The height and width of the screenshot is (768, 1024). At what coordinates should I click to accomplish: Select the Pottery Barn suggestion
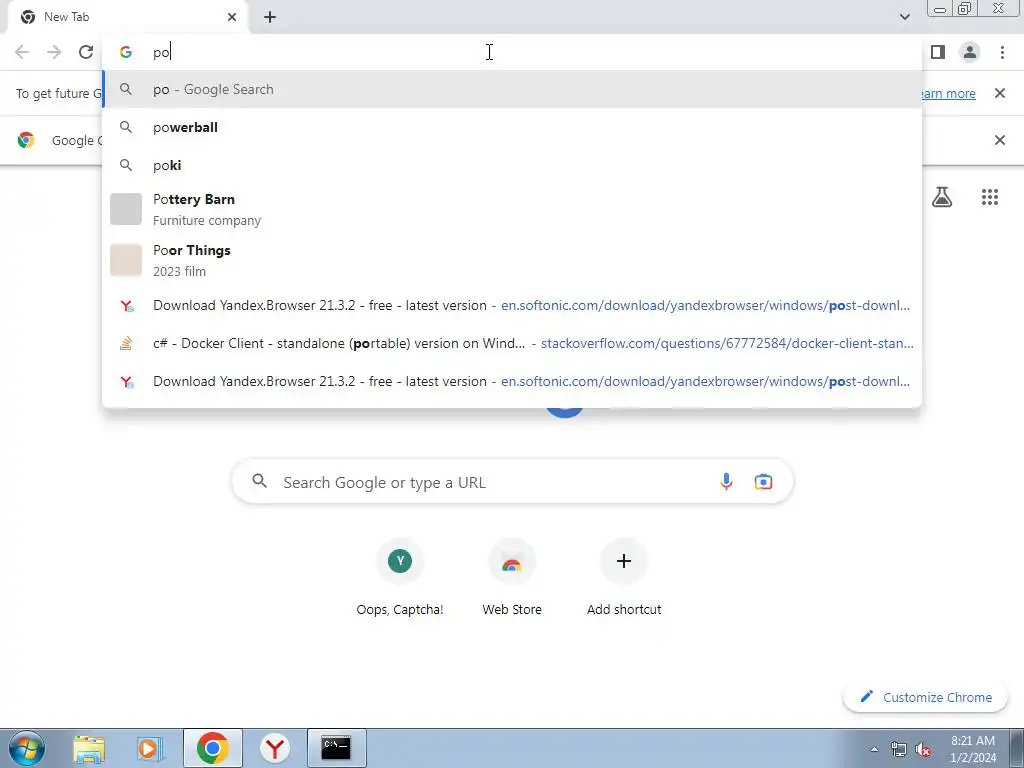[512, 209]
